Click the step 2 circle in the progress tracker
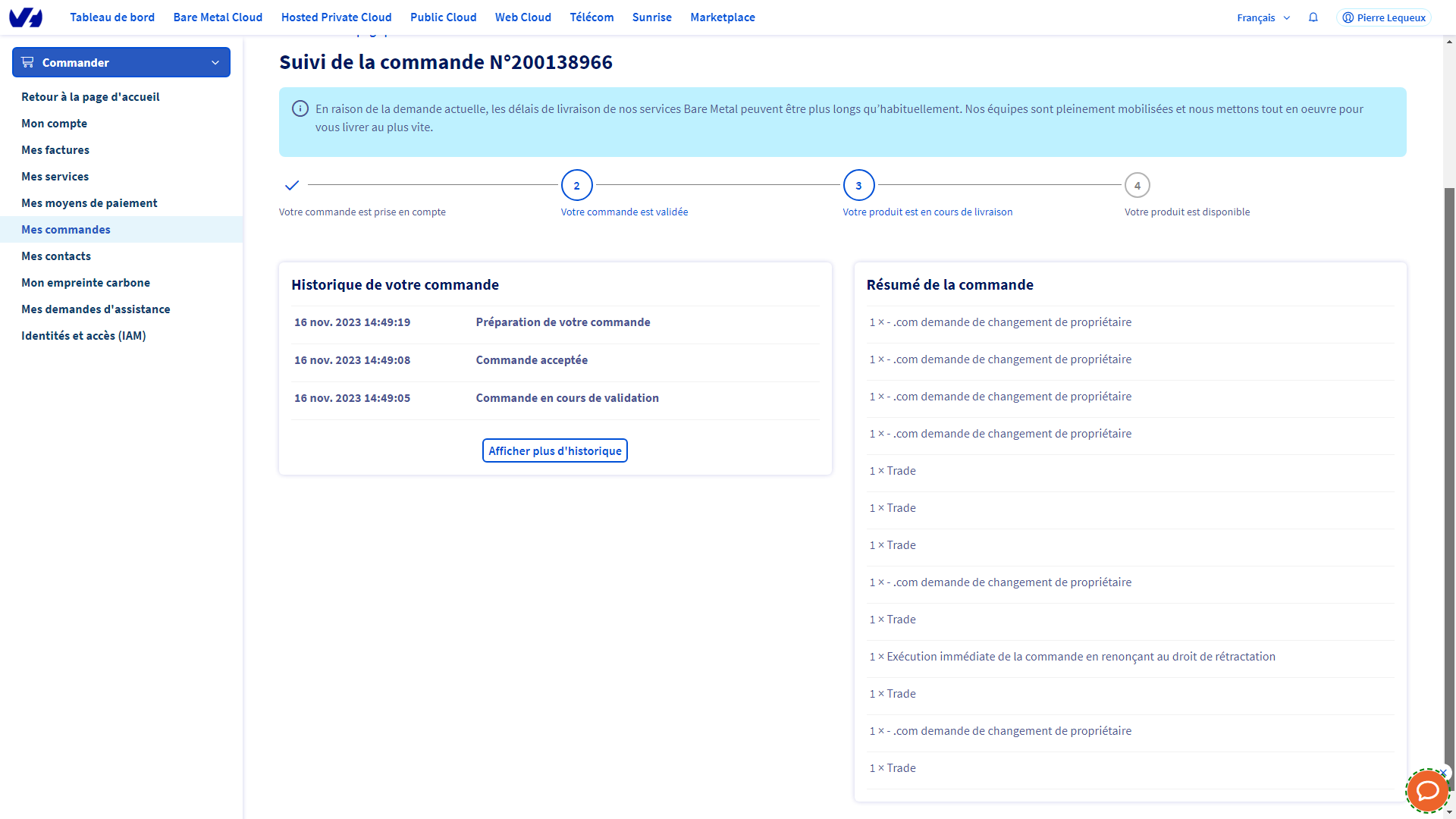 click(576, 185)
